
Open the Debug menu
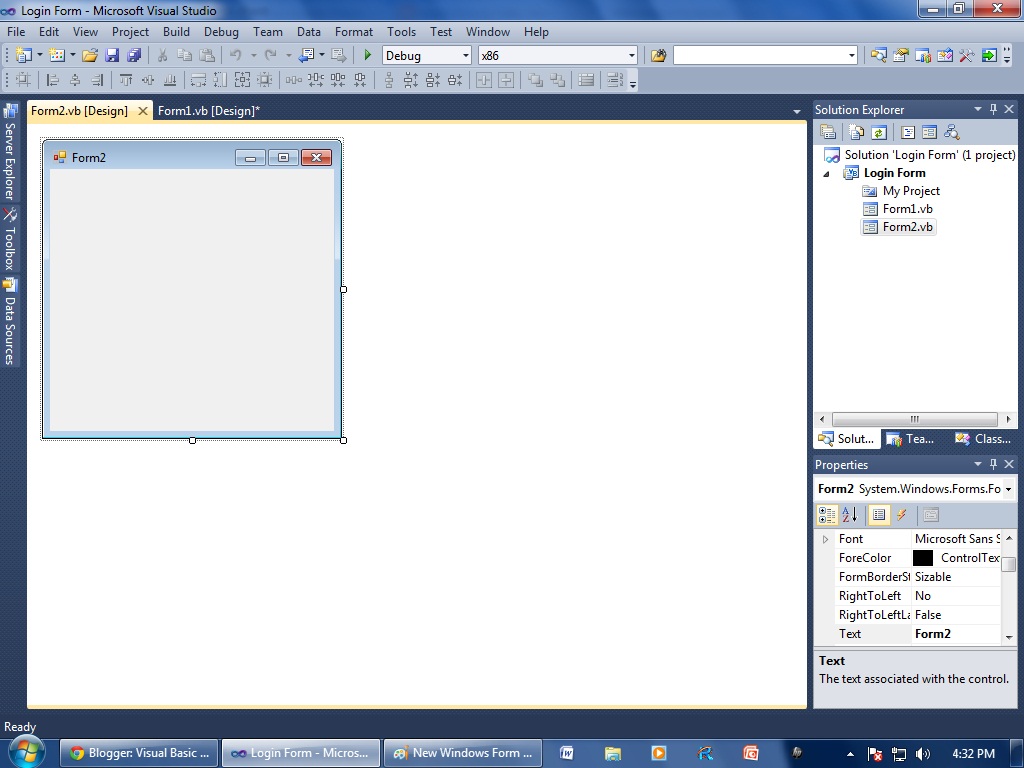(x=221, y=31)
